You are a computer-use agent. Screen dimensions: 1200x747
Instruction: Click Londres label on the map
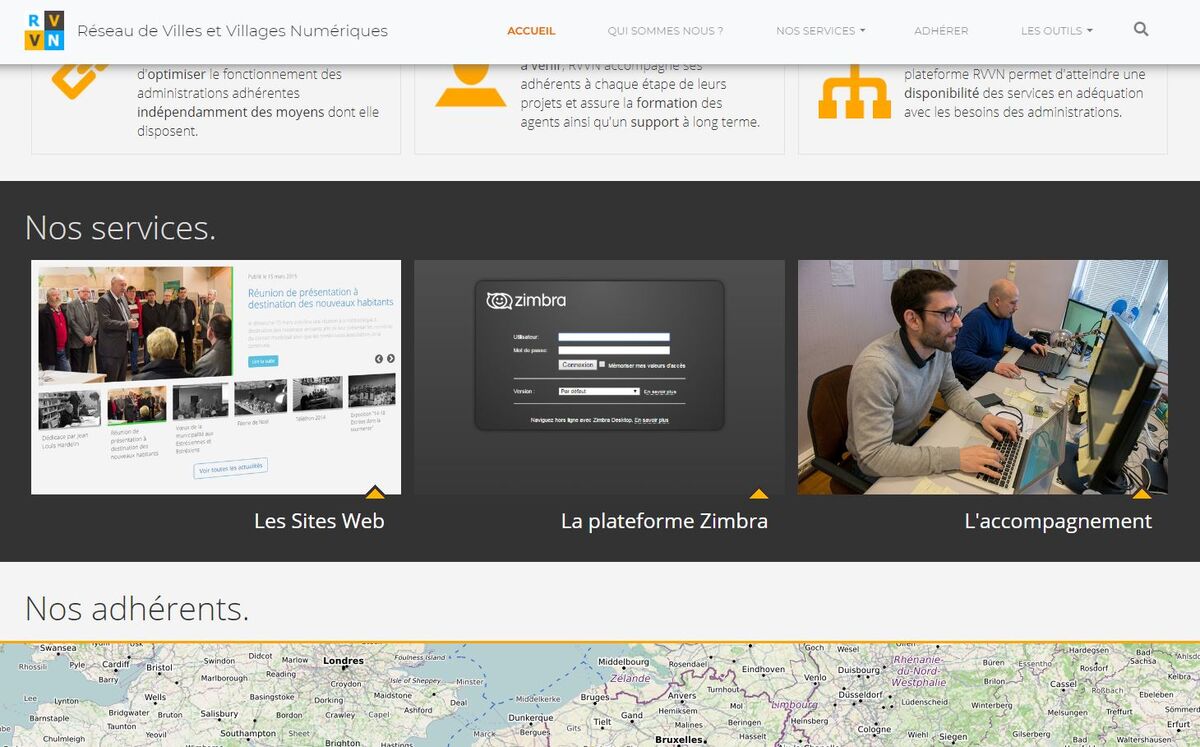[x=343, y=661]
